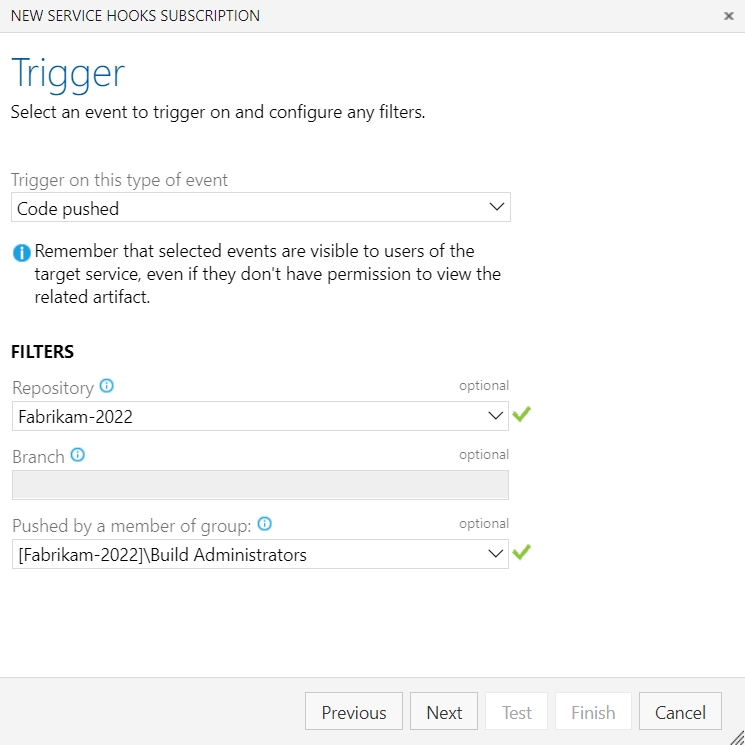Click the dialog resize grip corner
Image resolution: width=745 pixels, height=745 pixels.
point(737,737)
